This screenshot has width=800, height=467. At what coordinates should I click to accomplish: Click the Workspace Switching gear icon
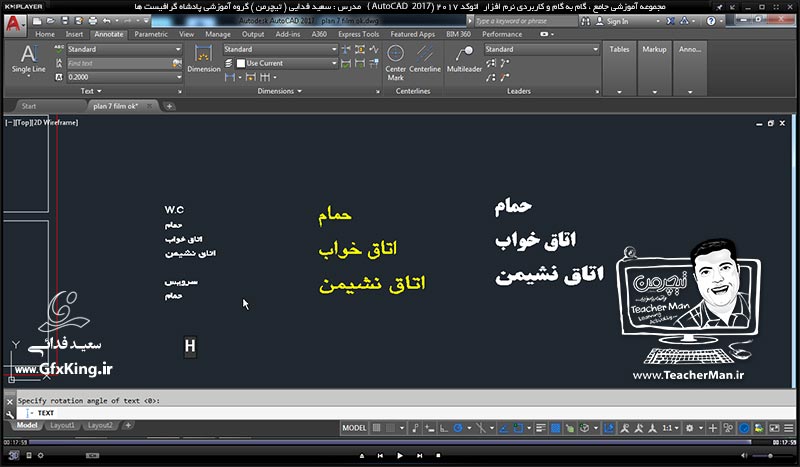point(689,428)
